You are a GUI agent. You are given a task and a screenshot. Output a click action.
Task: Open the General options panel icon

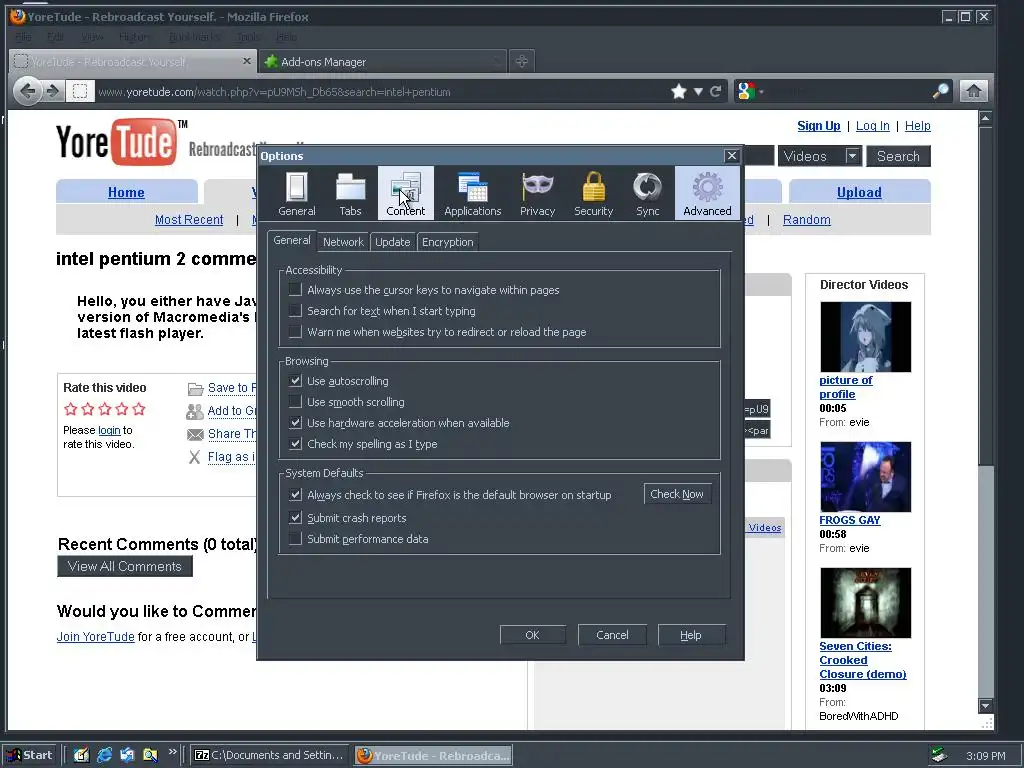296,193
